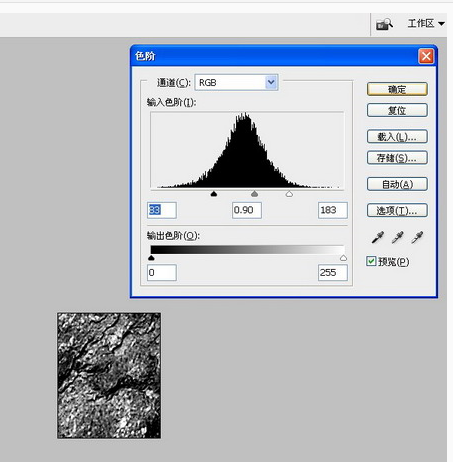Click the 复位 reset button

pyautogui.click(x=397, y=110)
